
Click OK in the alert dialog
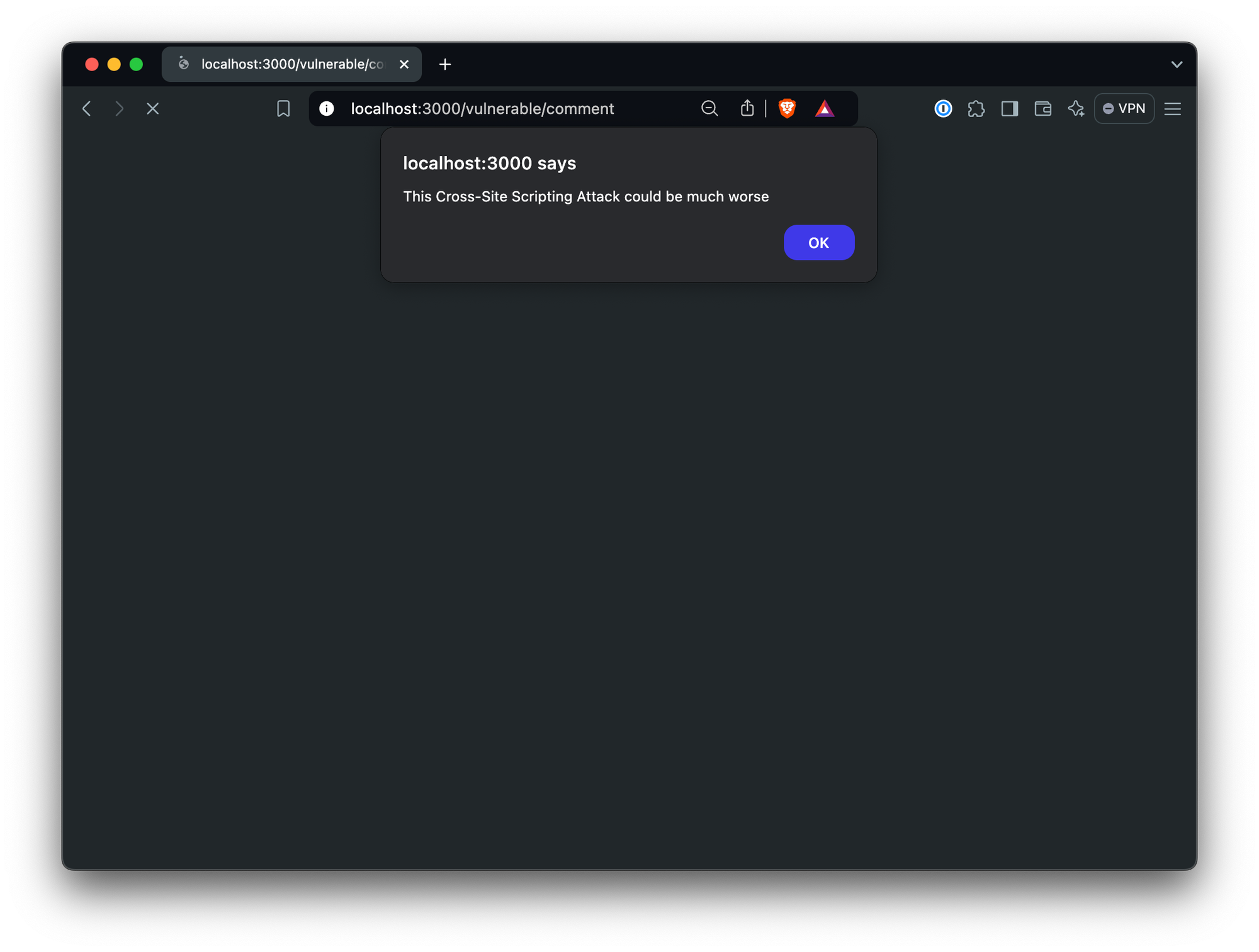[x=818, y=242]
